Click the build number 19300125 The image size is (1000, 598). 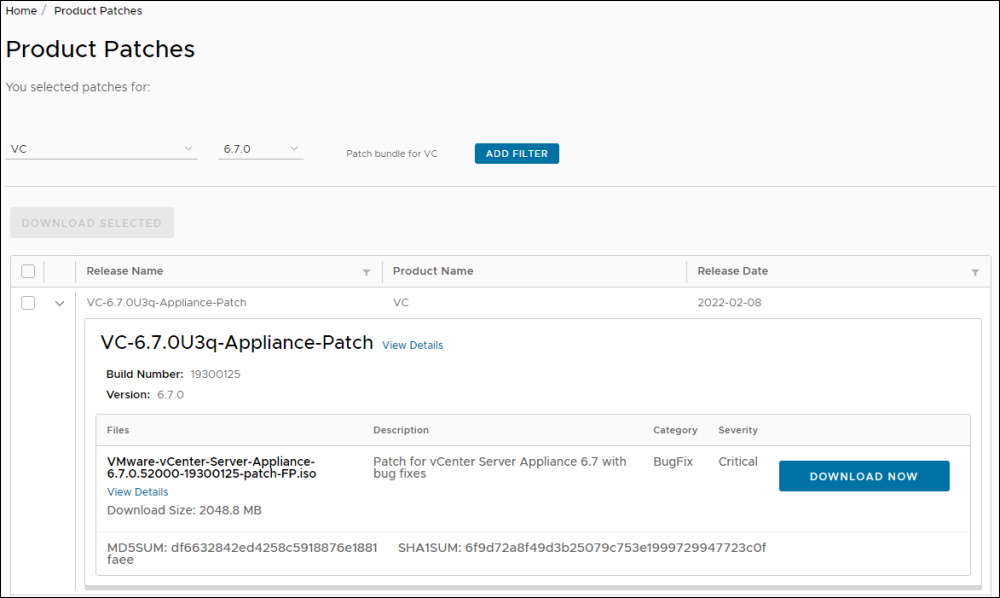click(x=216, y=374)
